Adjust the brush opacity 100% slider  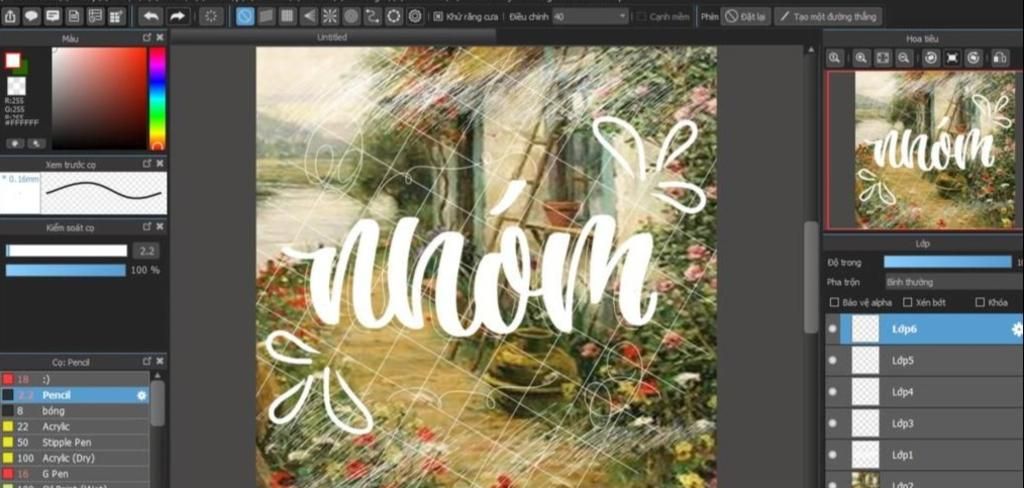click(x=65, y=270)
